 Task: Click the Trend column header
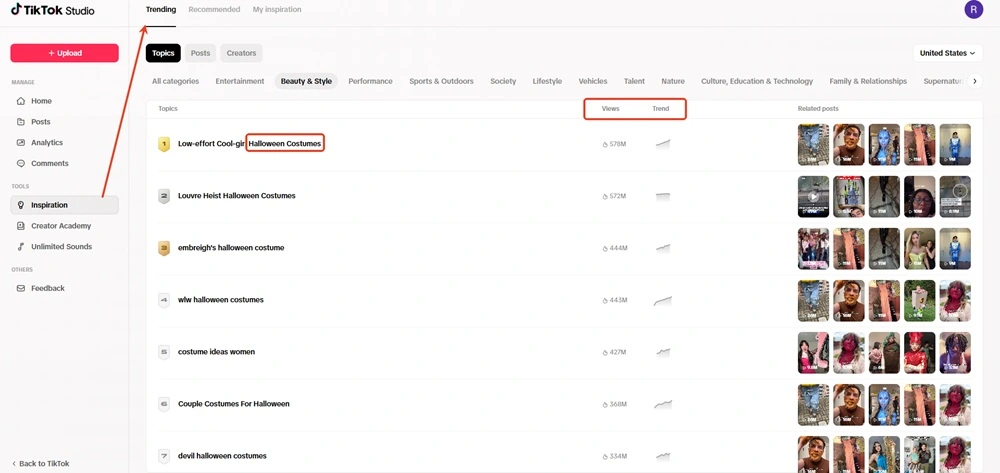(661, 108)
